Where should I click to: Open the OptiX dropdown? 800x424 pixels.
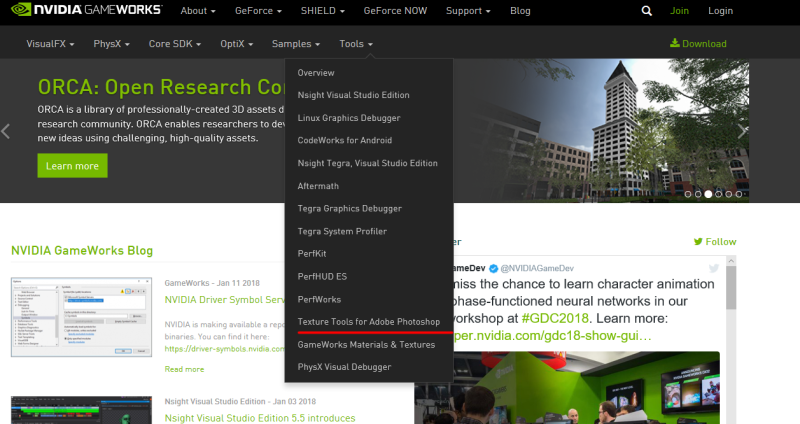click(x=236, y=44)
